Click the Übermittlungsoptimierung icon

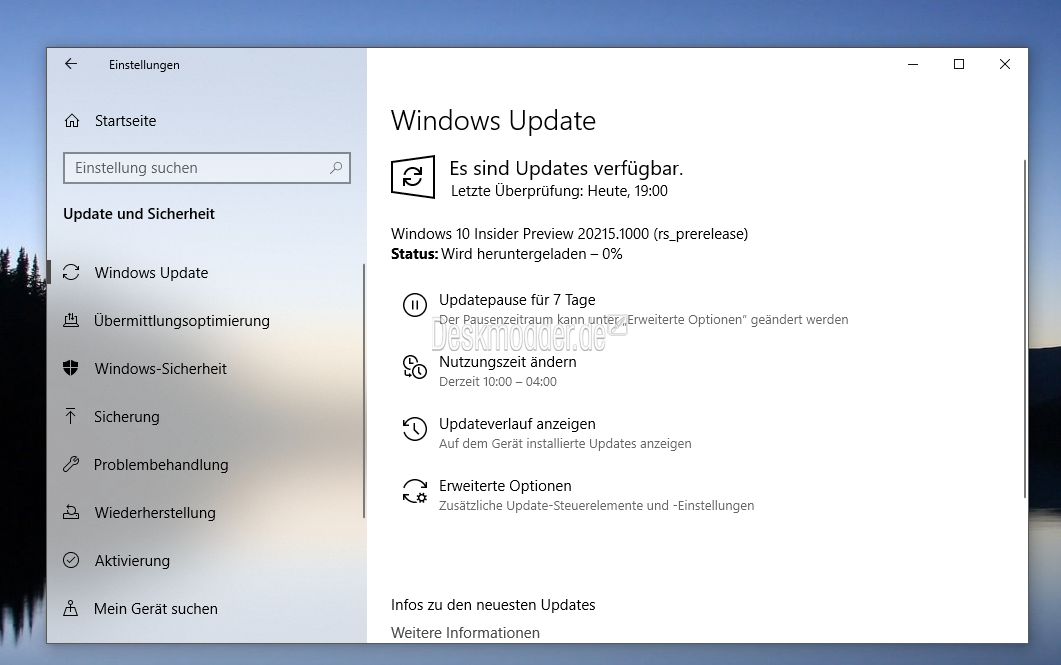click(x=71, y=321)
